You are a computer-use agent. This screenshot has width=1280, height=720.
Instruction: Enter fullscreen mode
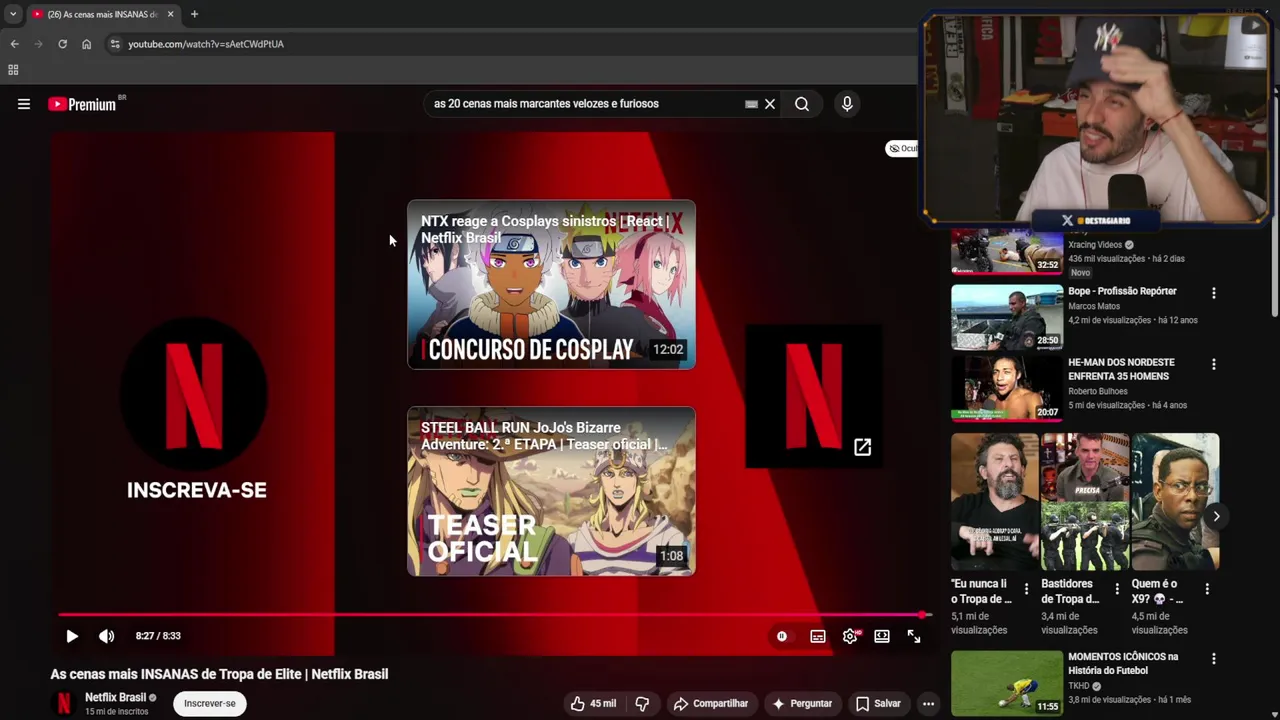(914, 636)
